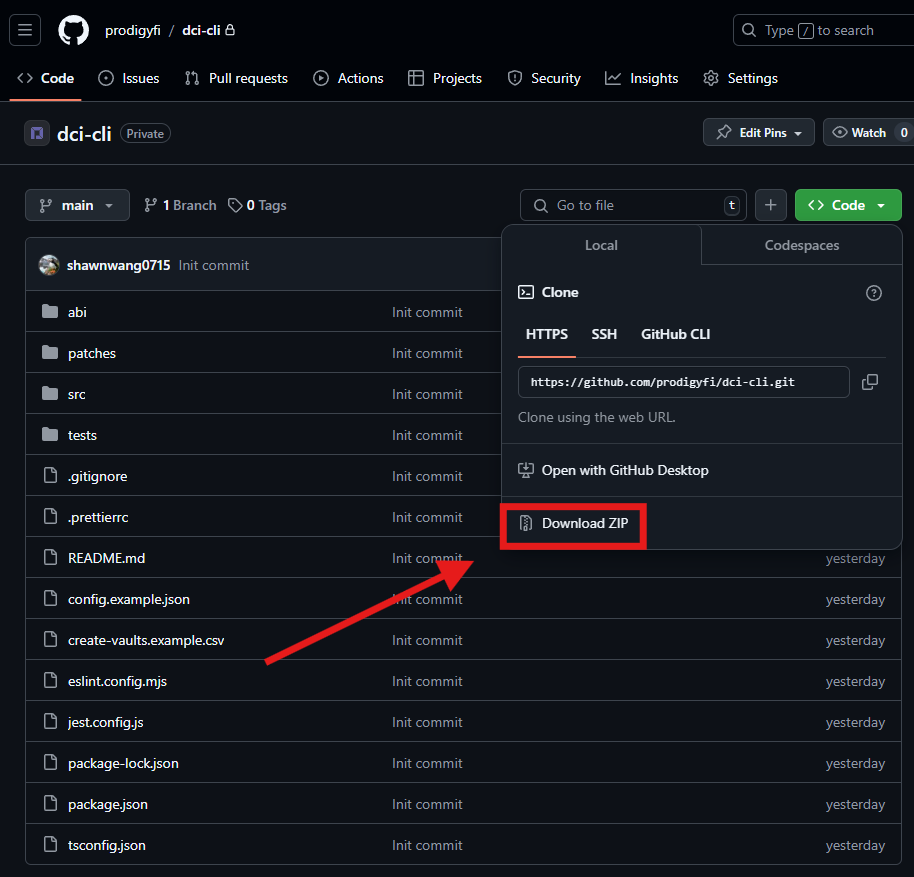
Task: Click the GitHub logo home icon
Action: click(x=73, y=30)
